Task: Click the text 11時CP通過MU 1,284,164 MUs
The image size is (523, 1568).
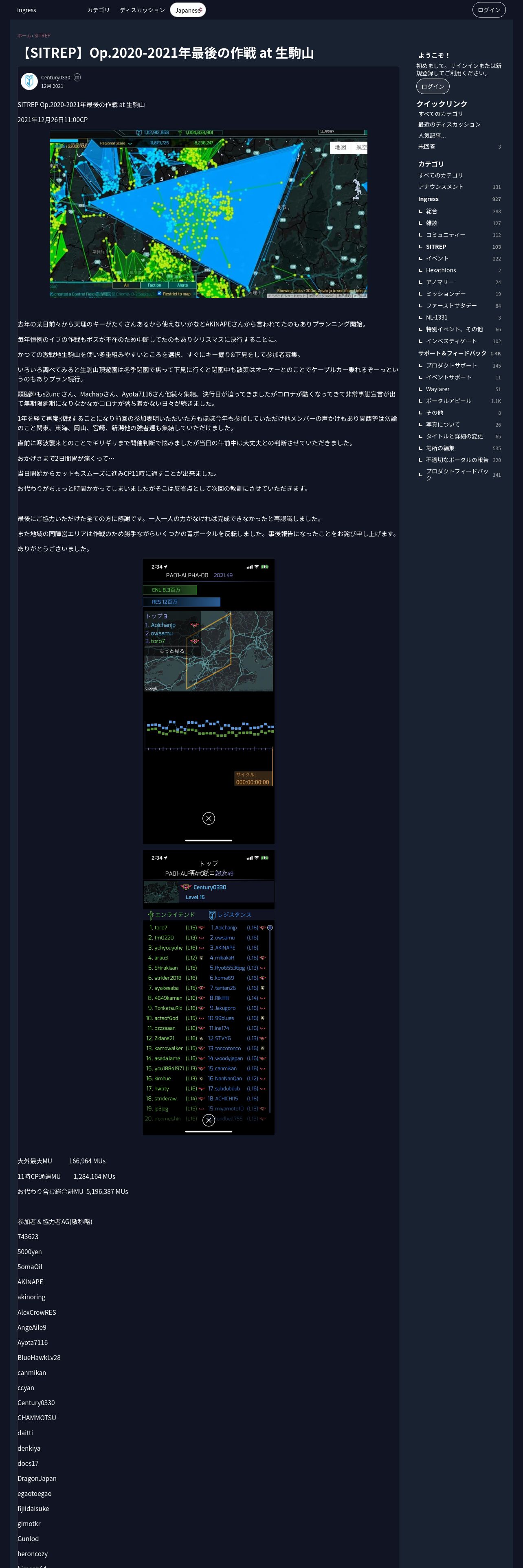Action: (x=66, y=1176)
